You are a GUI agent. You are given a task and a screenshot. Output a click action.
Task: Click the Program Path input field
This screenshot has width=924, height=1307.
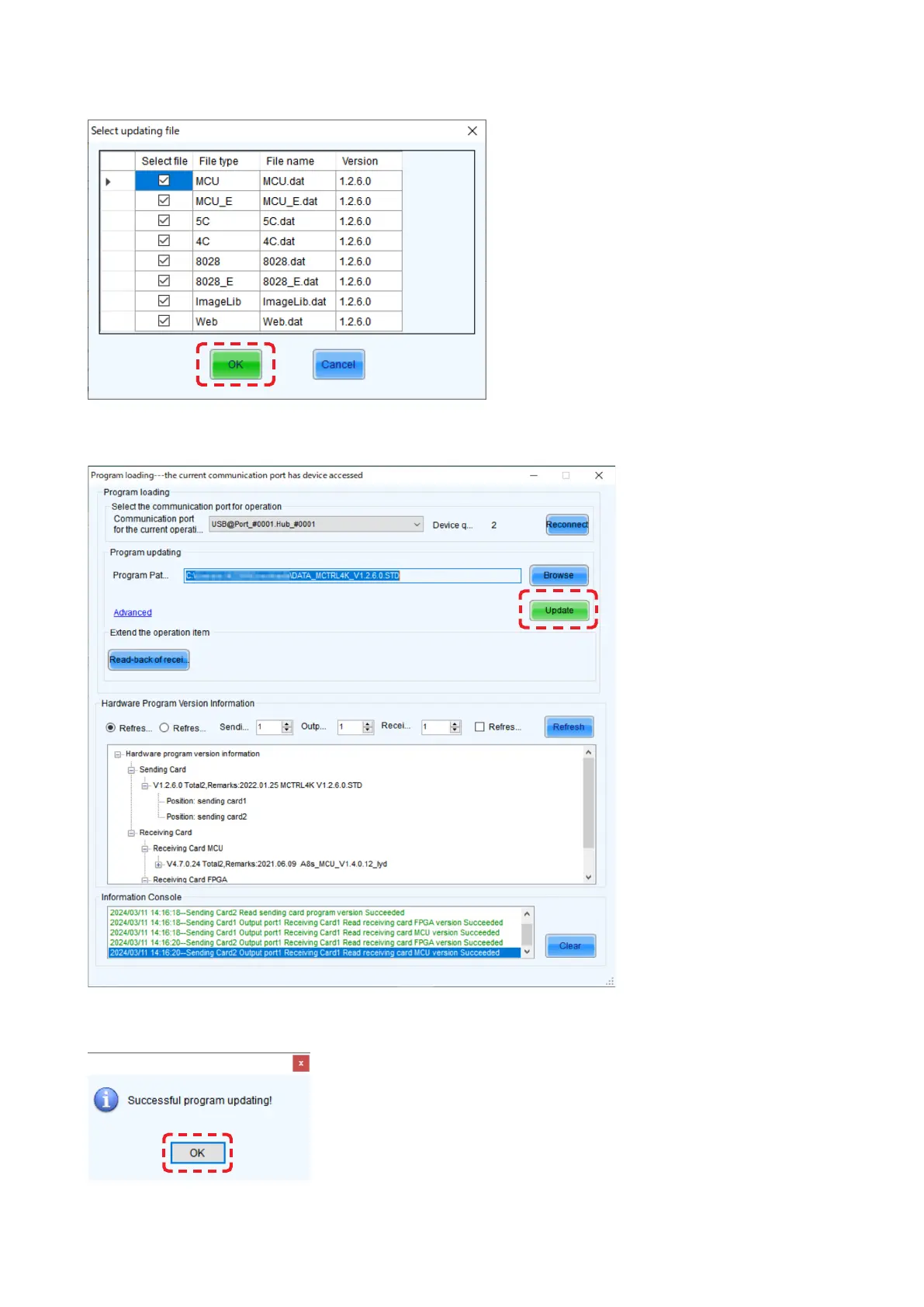point(351,576)
